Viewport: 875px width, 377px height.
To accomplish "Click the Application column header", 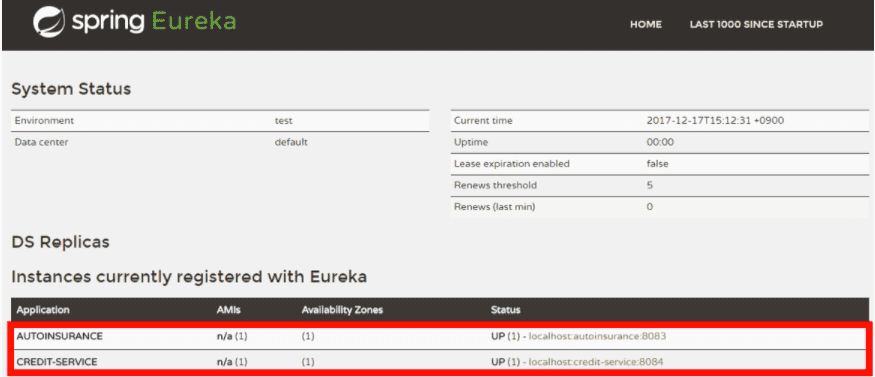I will pos(43,310).
